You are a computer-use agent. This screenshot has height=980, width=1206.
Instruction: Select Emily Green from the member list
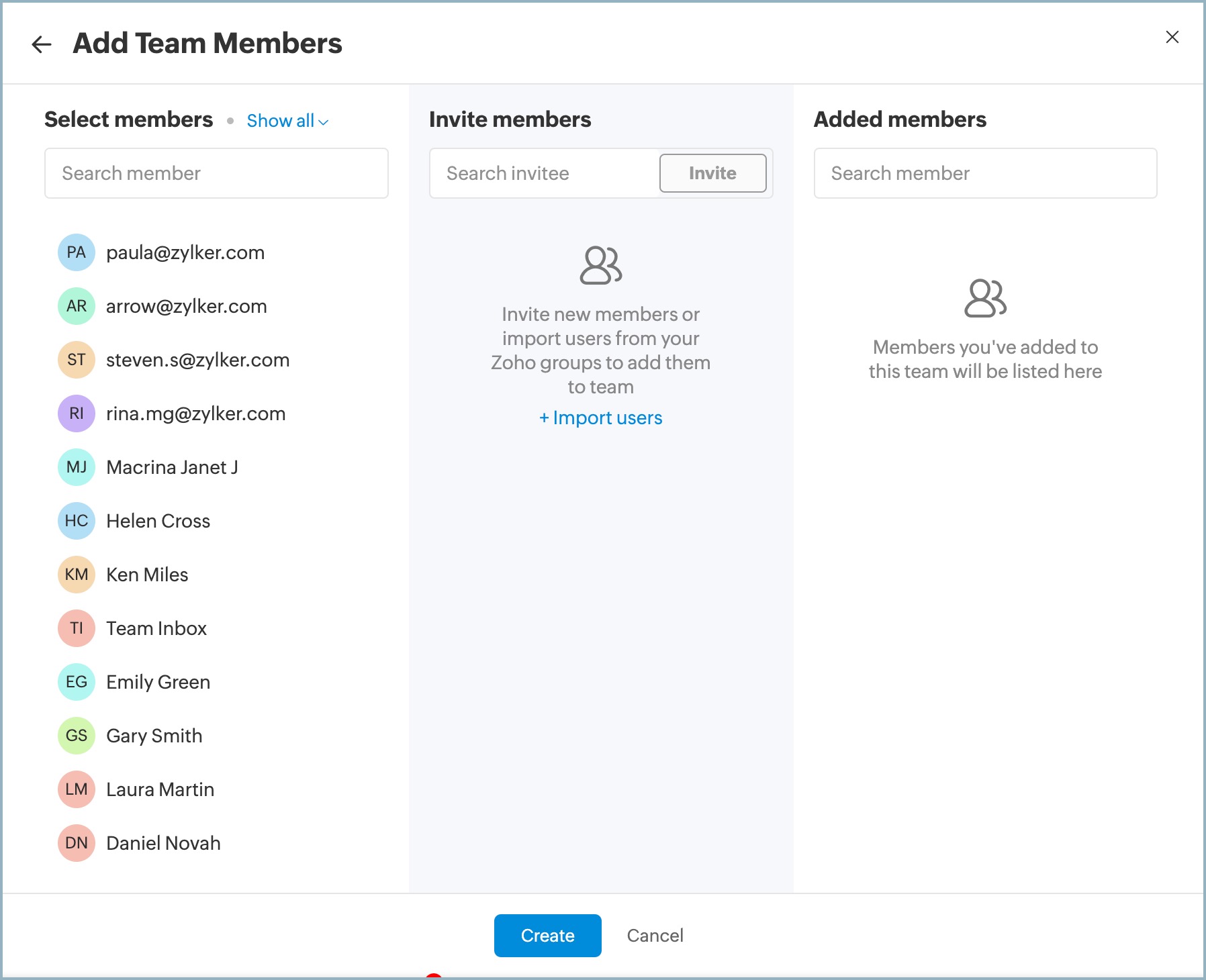pos(158,682)
